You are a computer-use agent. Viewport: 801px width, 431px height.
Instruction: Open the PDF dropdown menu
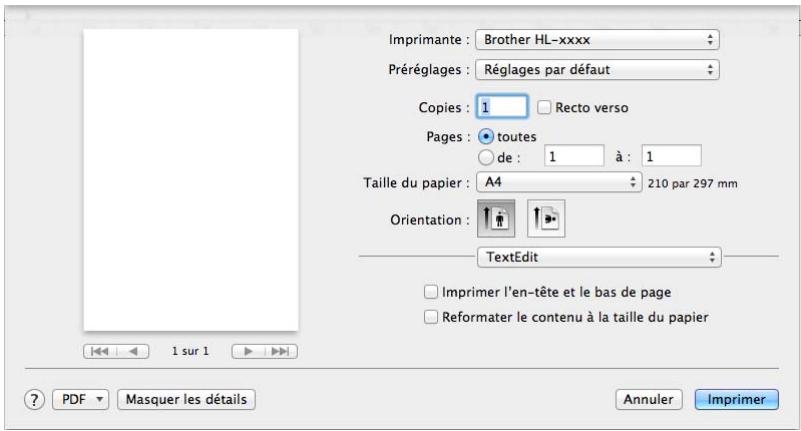pyautogui.click(x=81, y=399)
